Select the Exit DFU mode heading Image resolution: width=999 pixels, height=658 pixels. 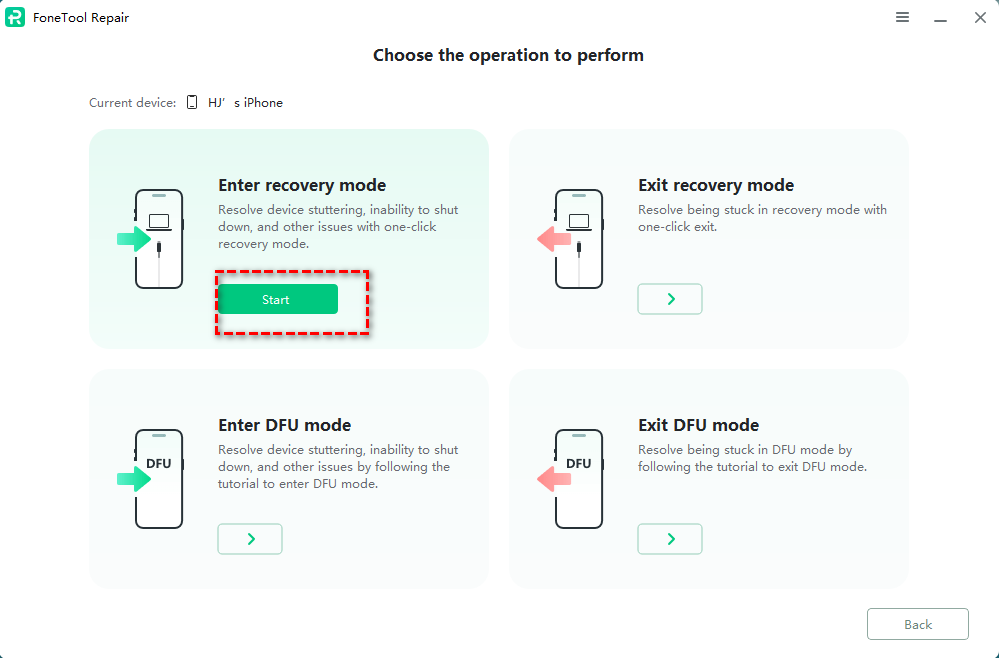click(x=699, y=425)
